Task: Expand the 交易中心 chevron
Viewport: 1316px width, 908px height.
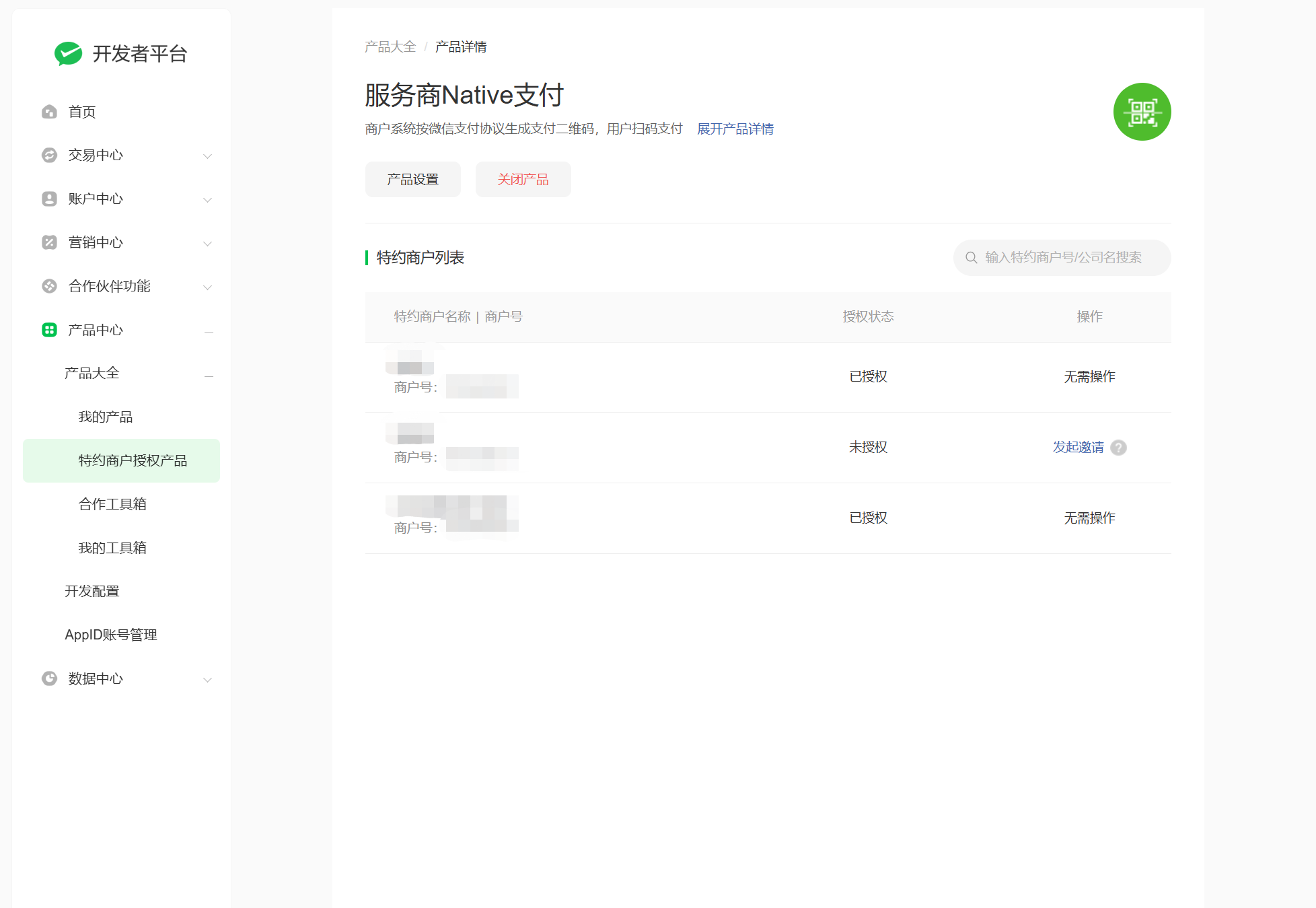Action: click(x=208, y=156)
